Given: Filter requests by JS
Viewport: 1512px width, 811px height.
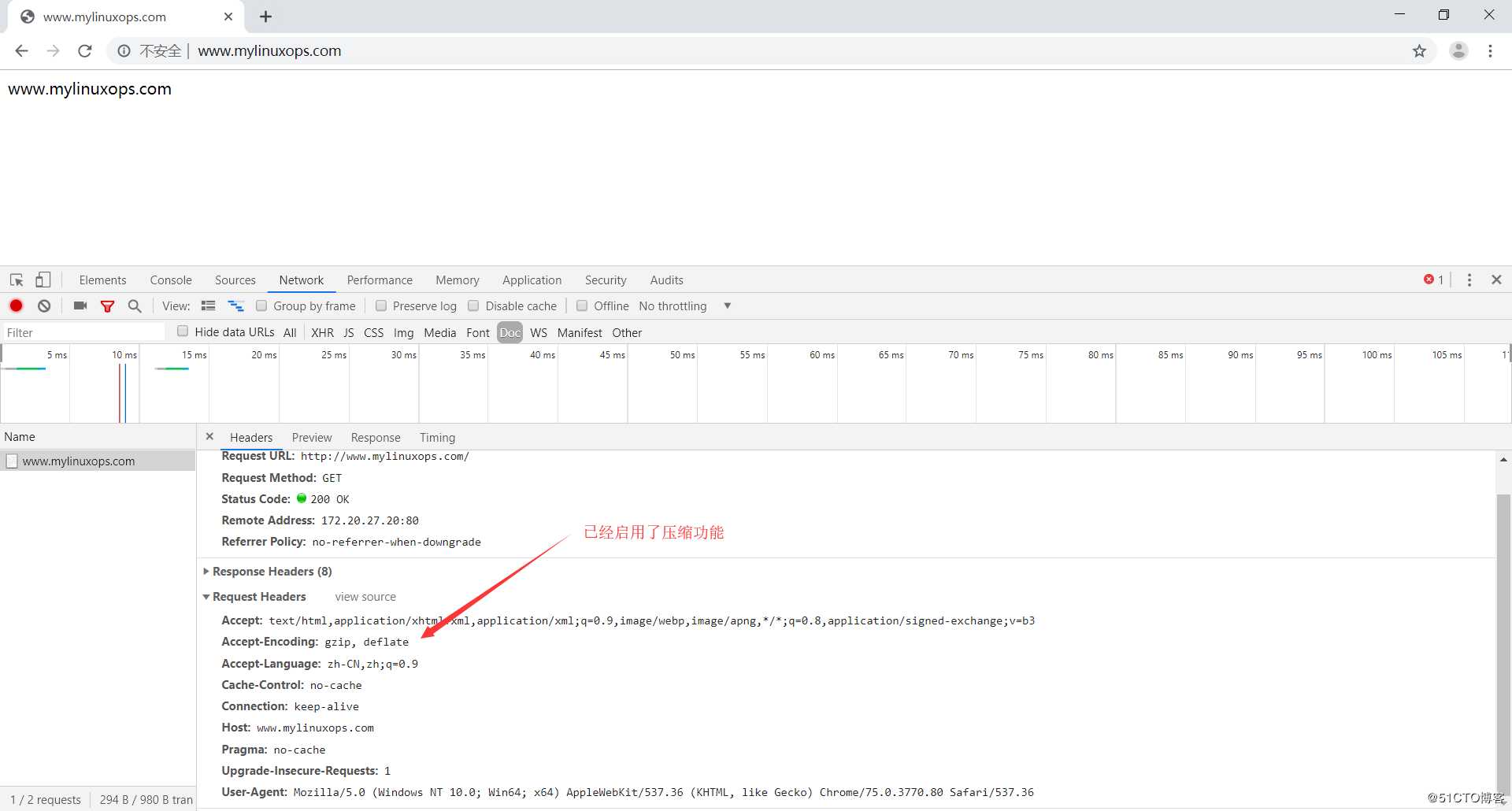Looking at the screenshot, I should click(349, 333).
